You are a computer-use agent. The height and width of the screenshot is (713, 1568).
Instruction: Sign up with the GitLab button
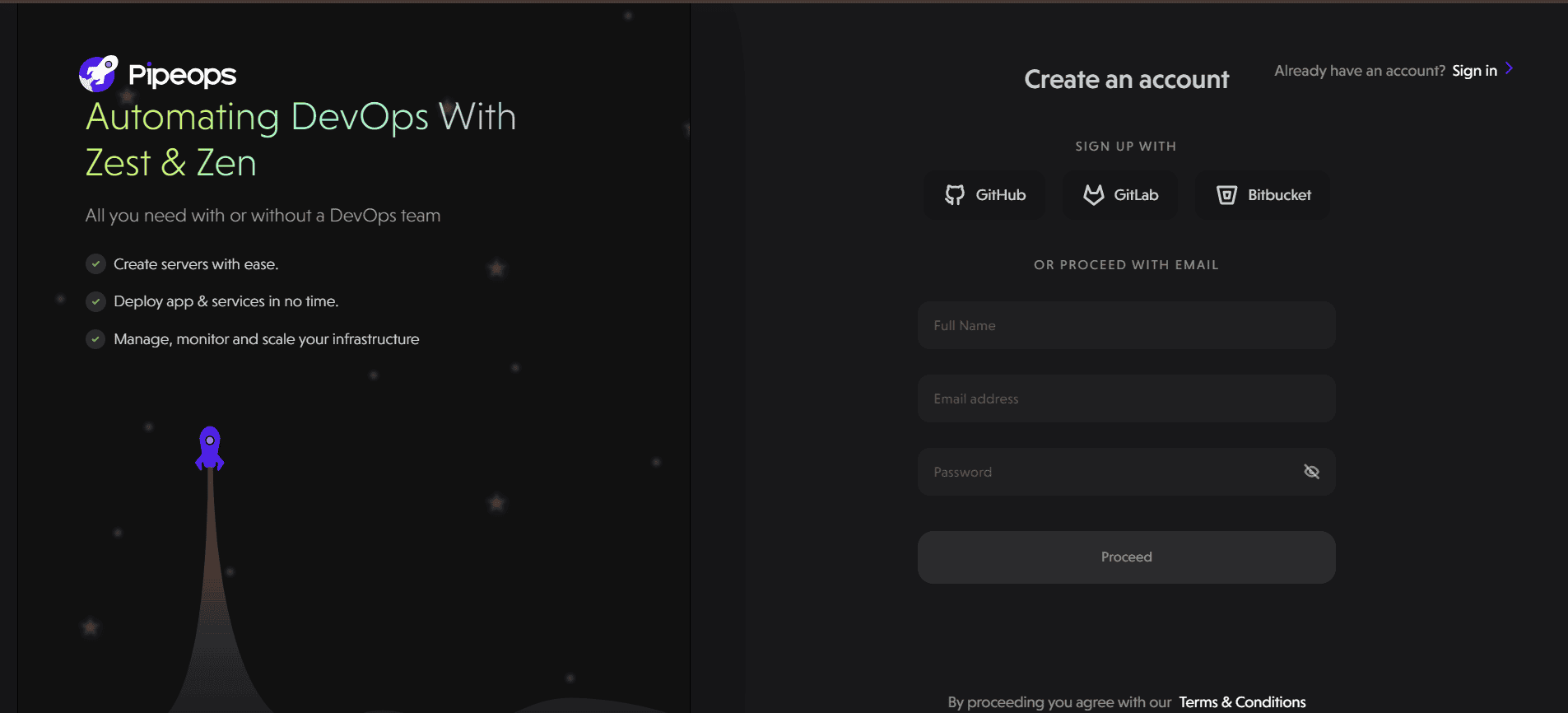pyautogui.click(x=1120, y=195)
